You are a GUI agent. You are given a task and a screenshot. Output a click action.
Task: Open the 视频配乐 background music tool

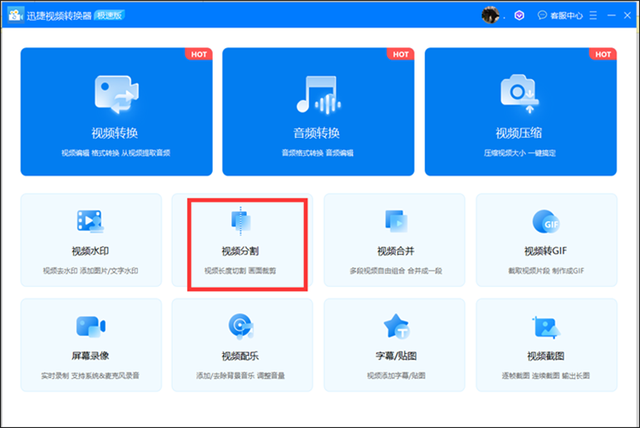click(x=241, y=343)
